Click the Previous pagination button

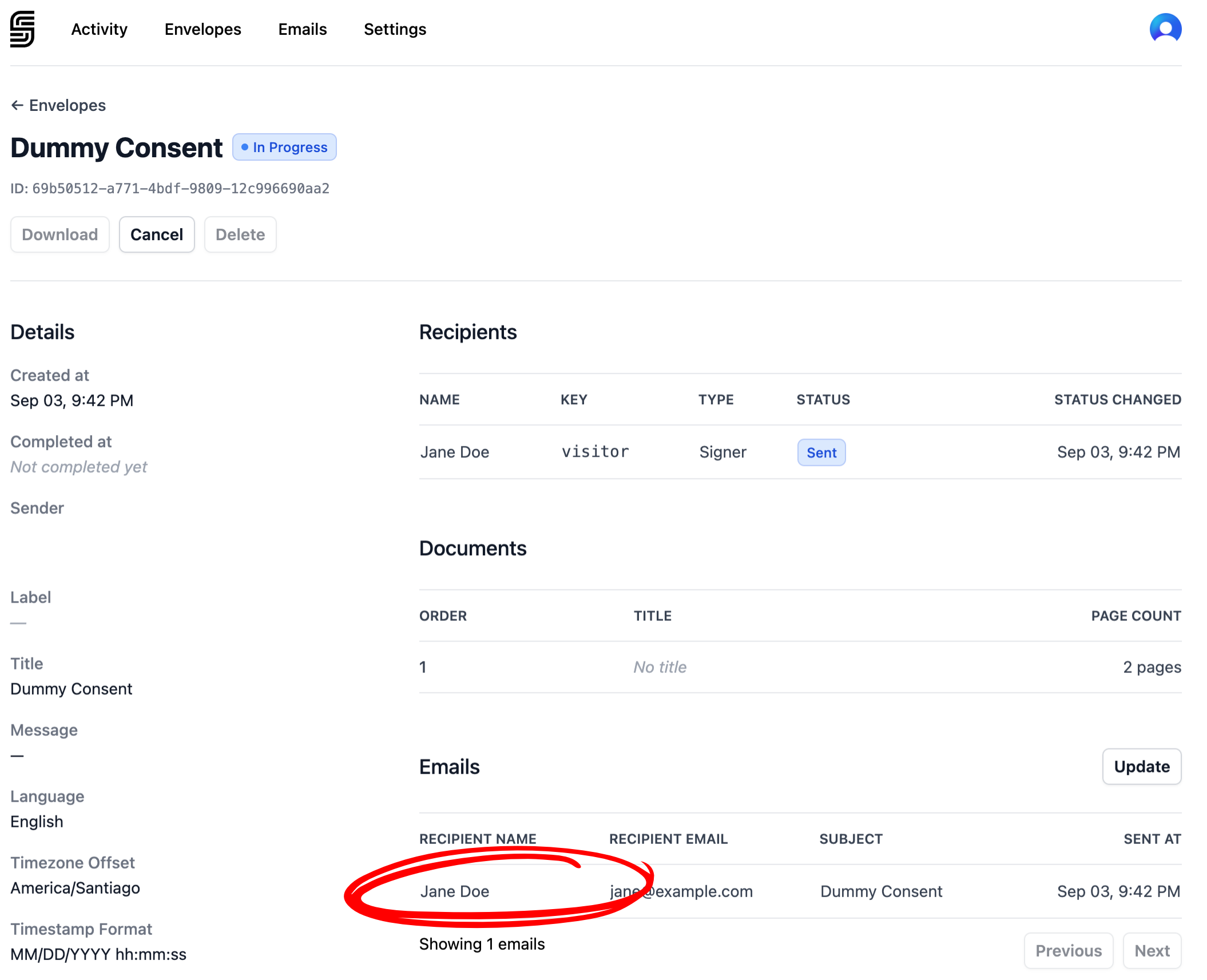point(1068,951)
